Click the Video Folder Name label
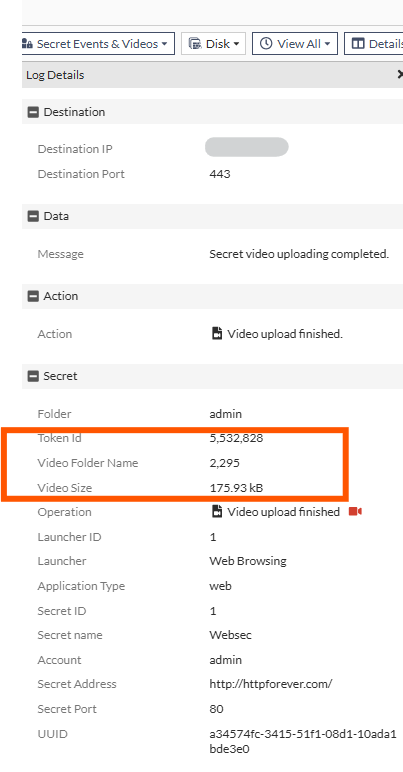 pos(88,463)
